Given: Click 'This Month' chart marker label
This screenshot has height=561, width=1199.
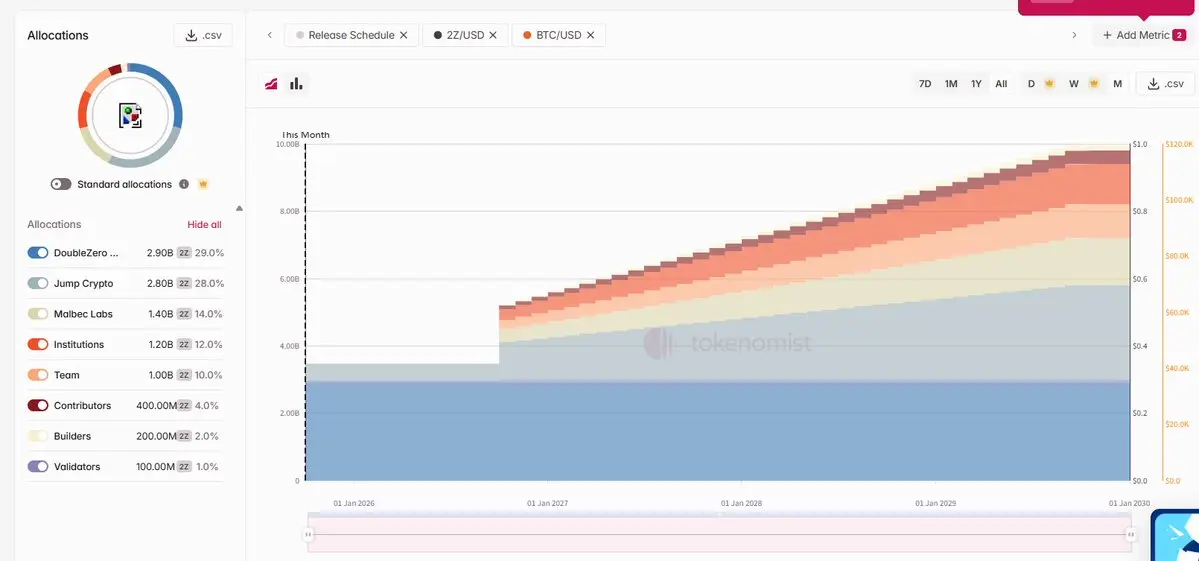Looking at the screenshot, I should tap(305, 135).
